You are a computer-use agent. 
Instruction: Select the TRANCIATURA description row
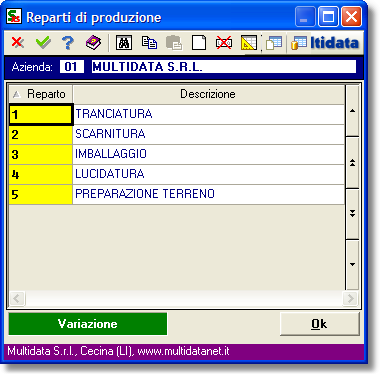(209, 115)
